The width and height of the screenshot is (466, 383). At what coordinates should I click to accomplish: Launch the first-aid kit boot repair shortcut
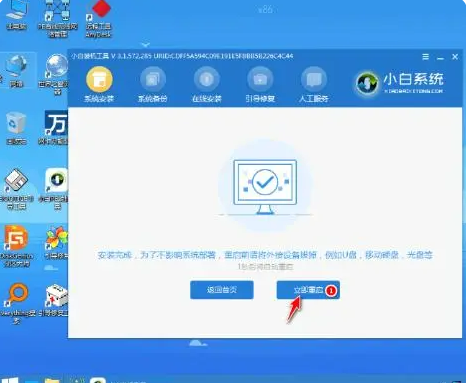pyautogui.click(x=55, y=300)
